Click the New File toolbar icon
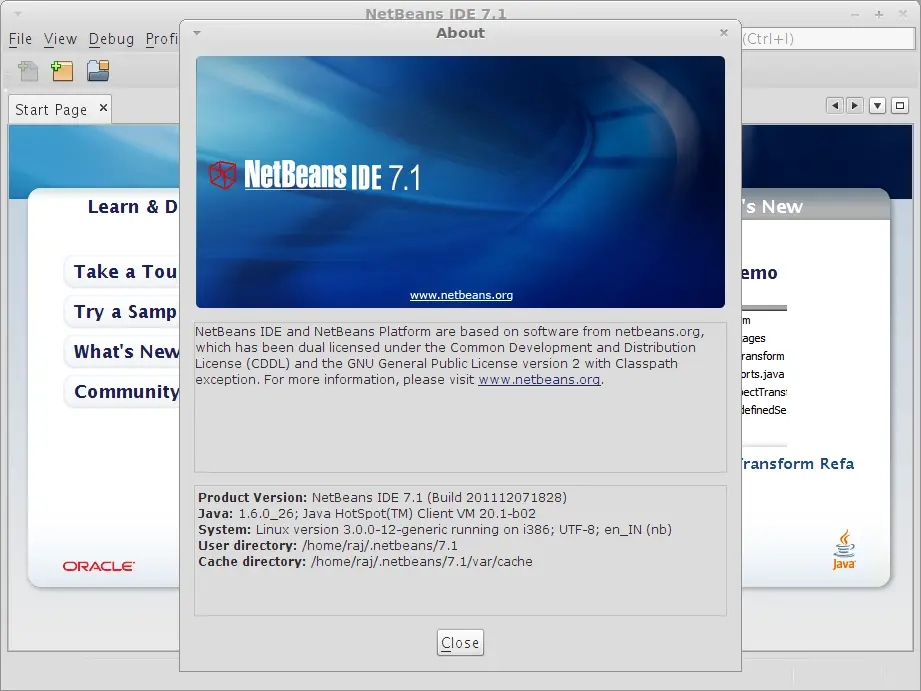This screenshot has height=691, width=921. (x=28, y=71)
